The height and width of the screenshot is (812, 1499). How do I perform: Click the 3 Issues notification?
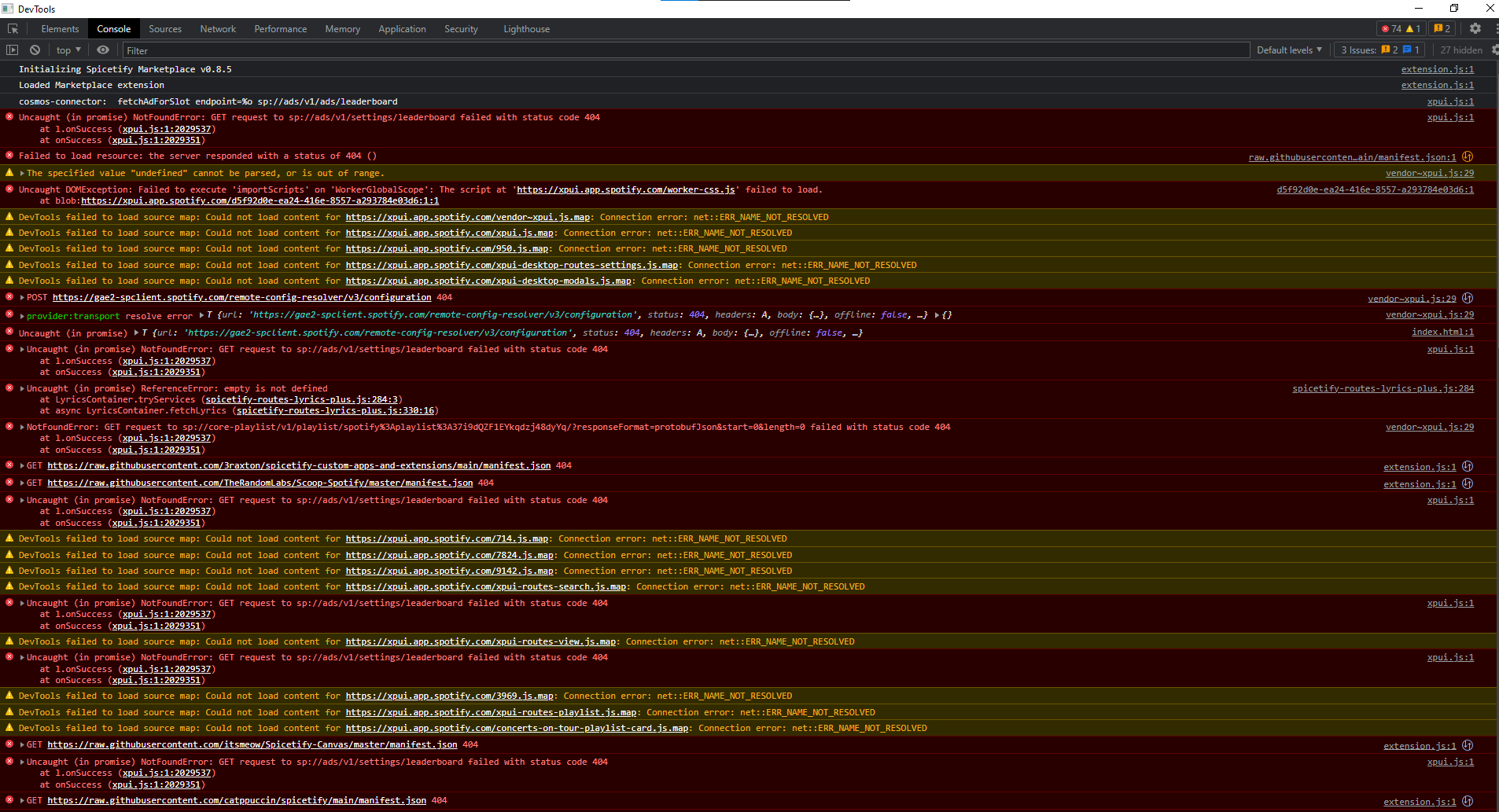point(1379,50)
